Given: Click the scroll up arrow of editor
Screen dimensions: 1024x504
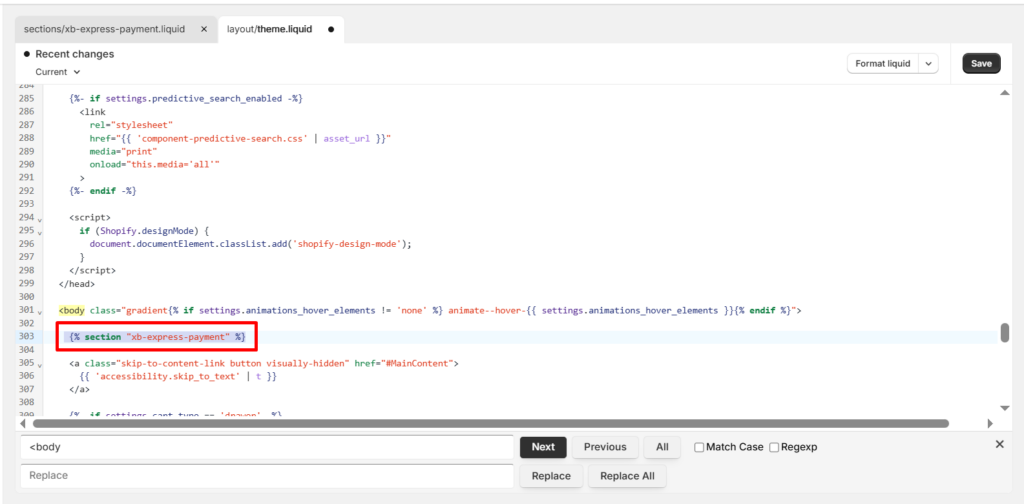Looking at the screenshot, I should tap(1004, 93).
